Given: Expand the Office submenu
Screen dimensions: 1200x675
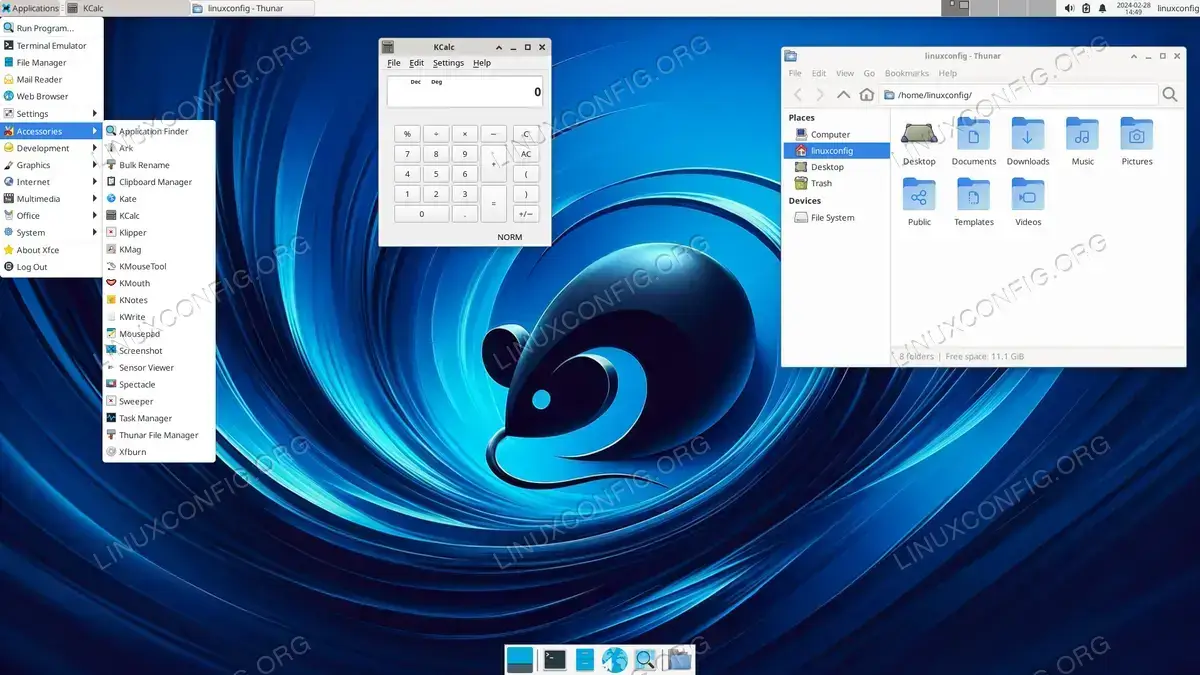Looking at the screenshot, I should pyautogui.click(x=51, y=215).
